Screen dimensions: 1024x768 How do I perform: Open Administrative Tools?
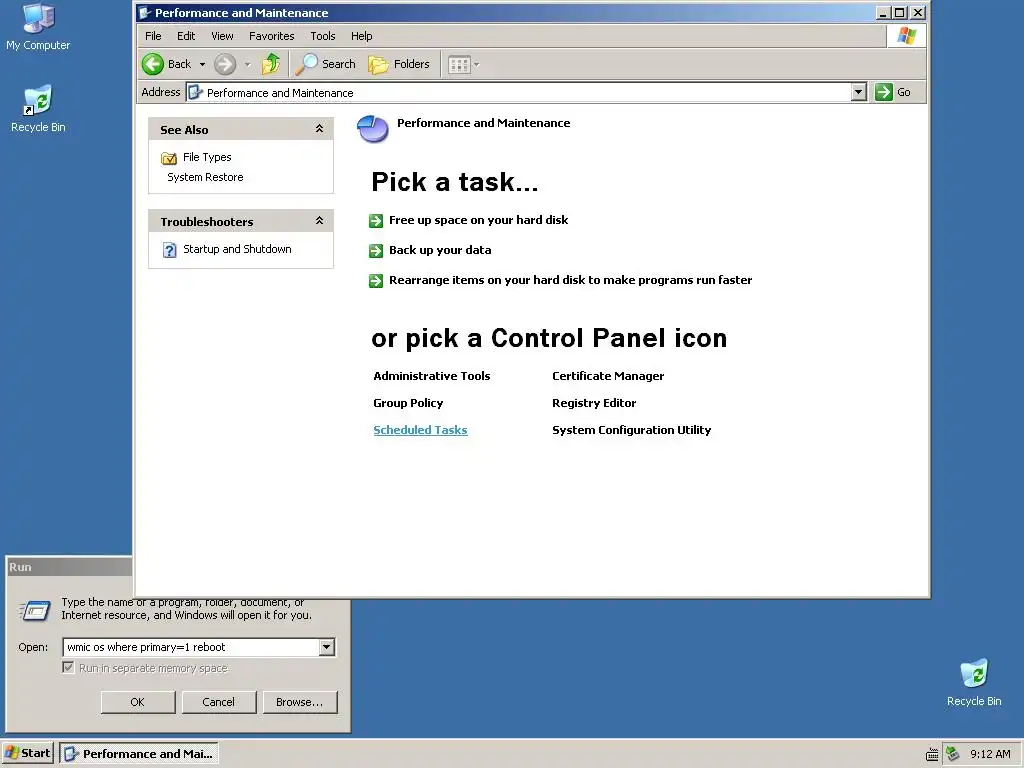pos(432,376)
